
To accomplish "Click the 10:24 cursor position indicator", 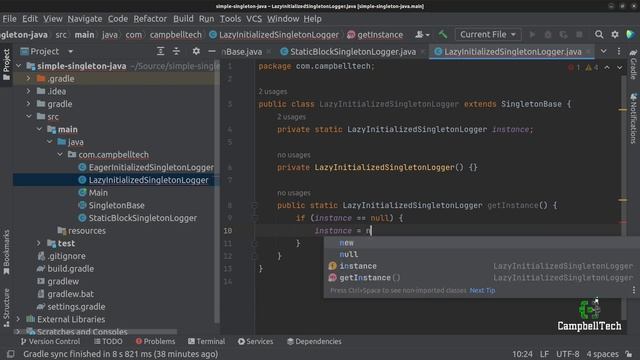I will [522, 354].
